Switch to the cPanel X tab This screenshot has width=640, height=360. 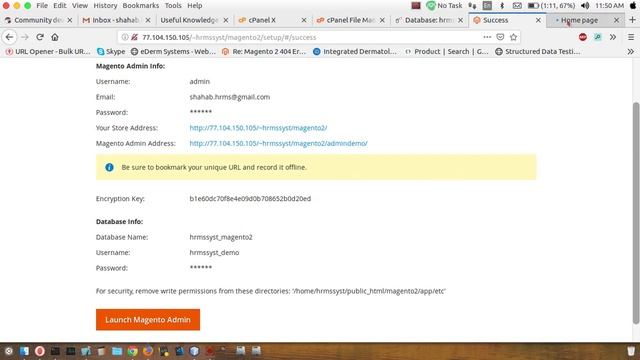pos(272,20)
